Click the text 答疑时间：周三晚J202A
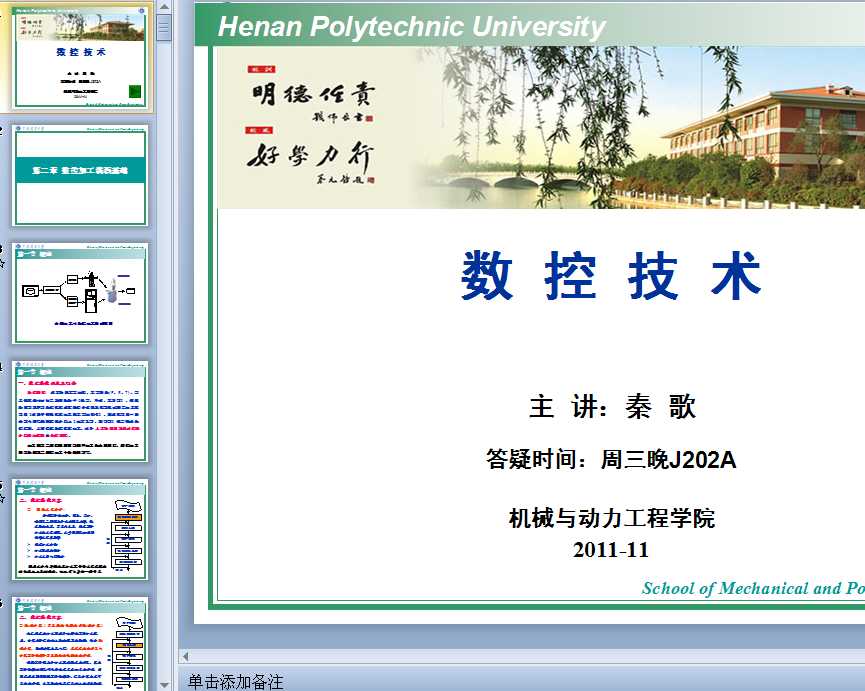 (x=611, y=459)
